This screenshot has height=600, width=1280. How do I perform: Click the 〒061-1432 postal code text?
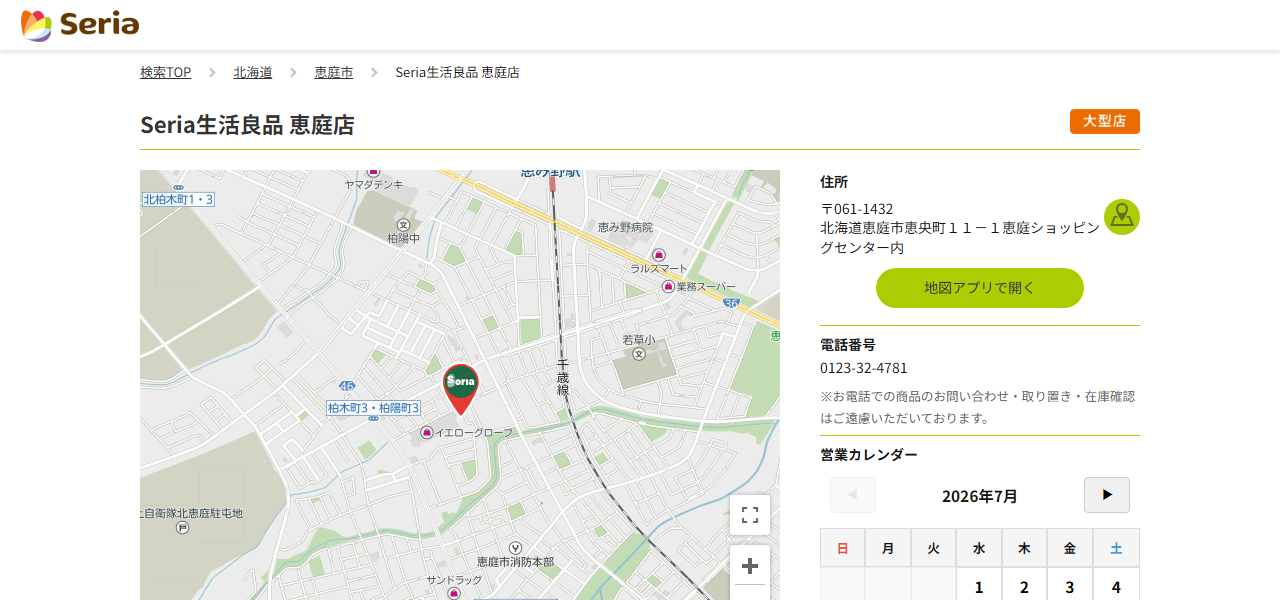coord(857,209)
